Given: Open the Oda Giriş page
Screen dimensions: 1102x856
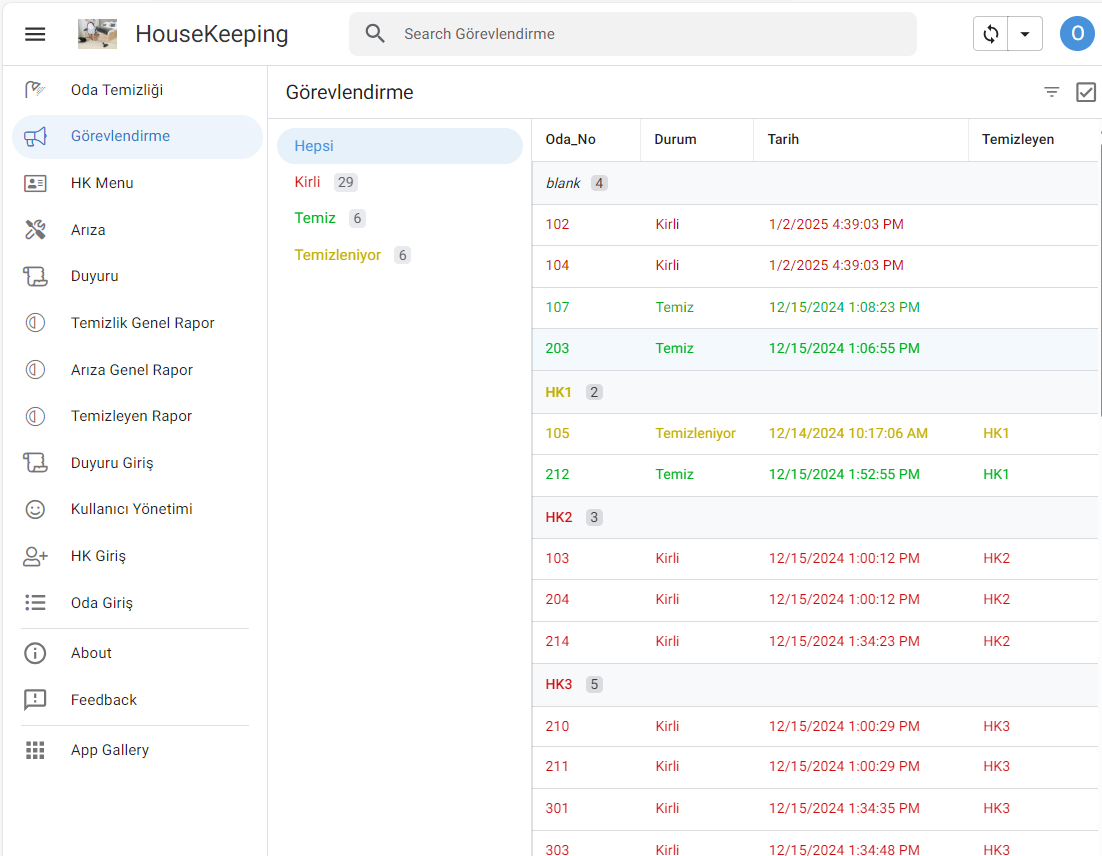Looking at the screenshot, I should 138,602.
